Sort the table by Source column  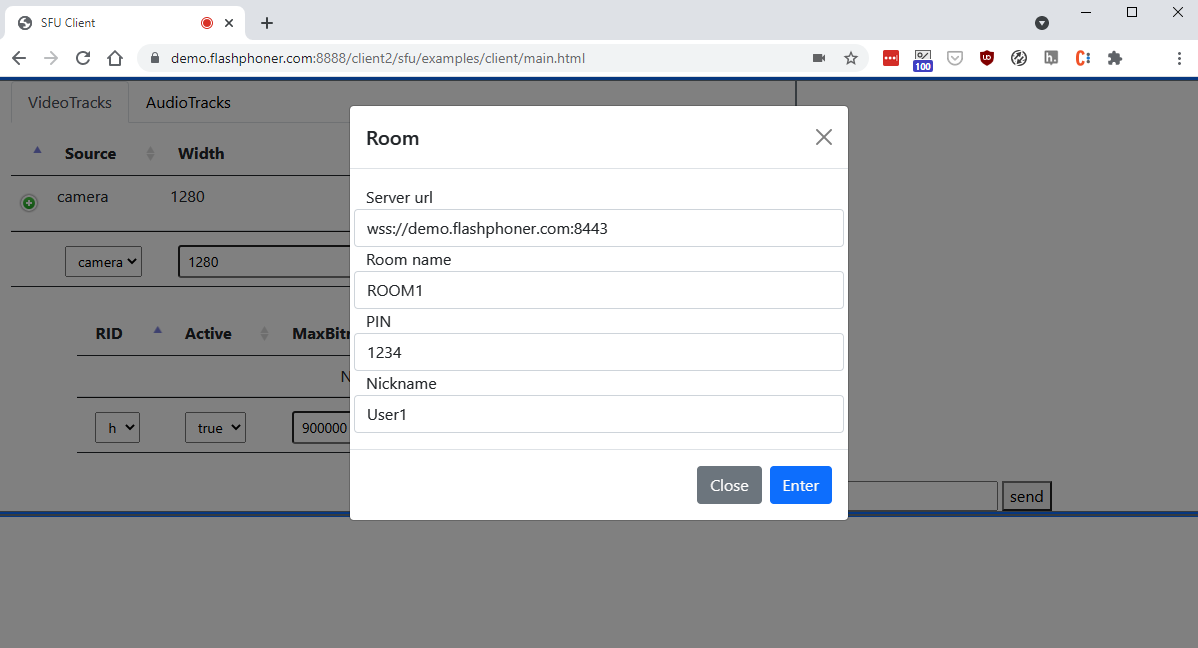tap(90, 154)
